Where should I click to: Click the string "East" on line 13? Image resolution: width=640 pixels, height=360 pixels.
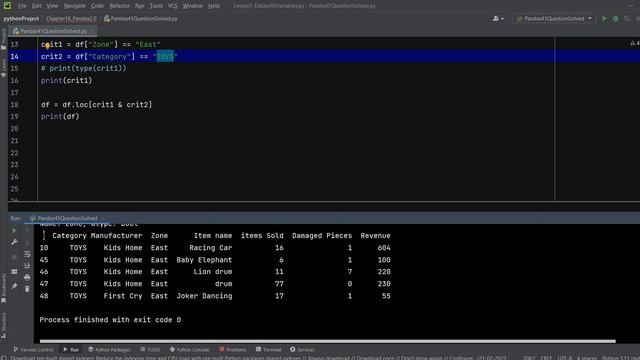pyautogui.click(x=148, y=44)
